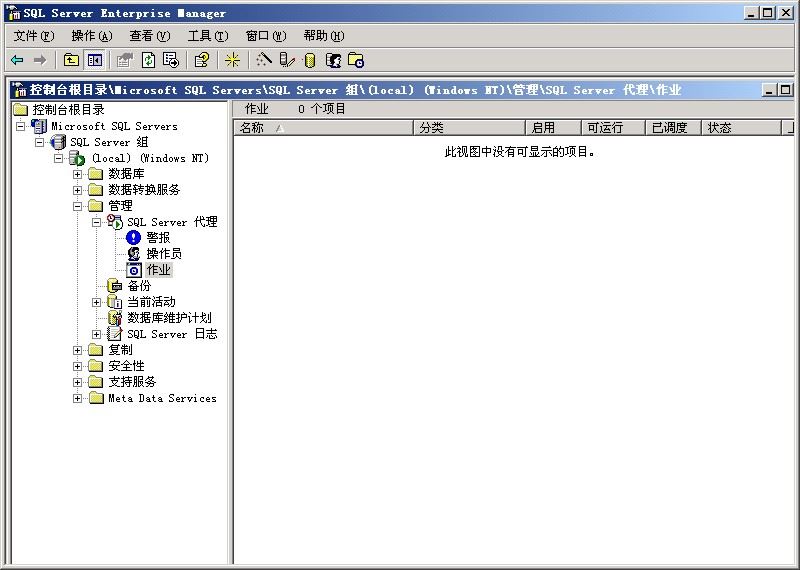This screenshot has width=800, height=570.
Task: Refresh the view with green arrows icon
Action: click(148, 60)
